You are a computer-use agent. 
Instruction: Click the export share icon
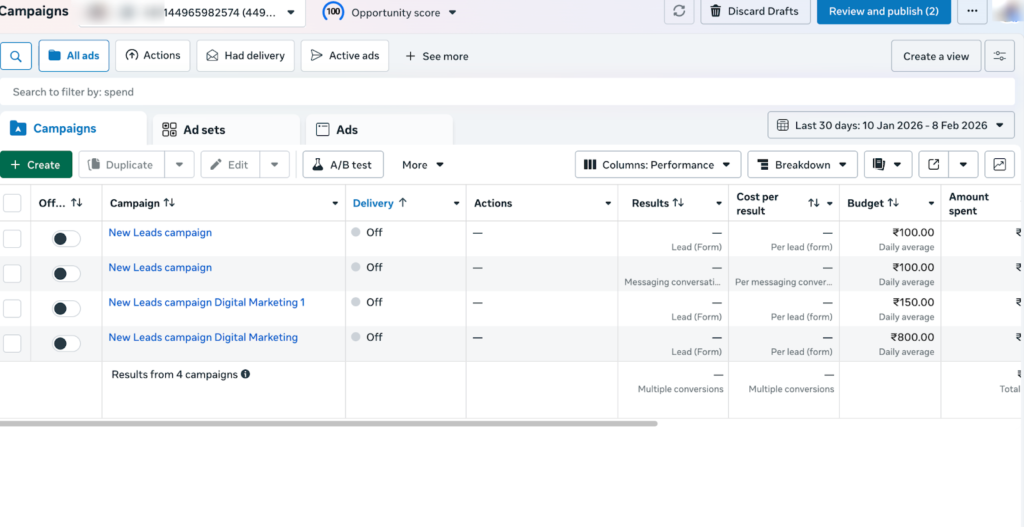[934, 165]
